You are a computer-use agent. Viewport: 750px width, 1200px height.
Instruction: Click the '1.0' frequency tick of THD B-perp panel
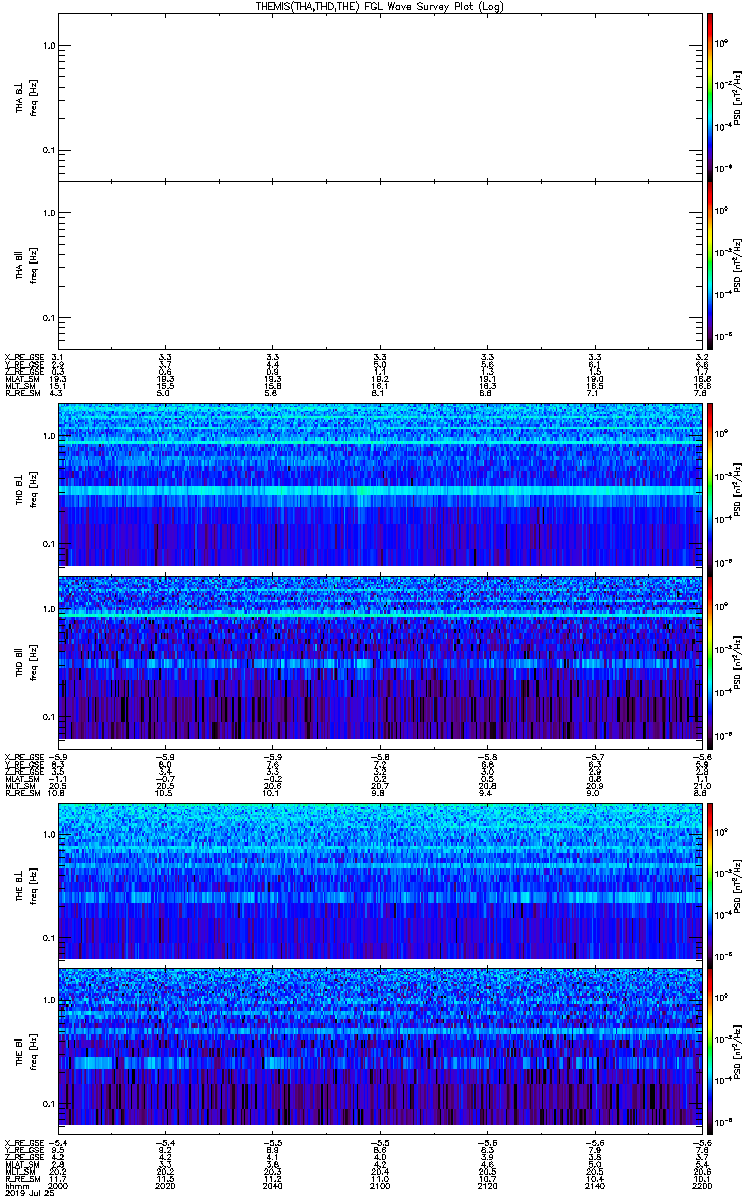48,437
